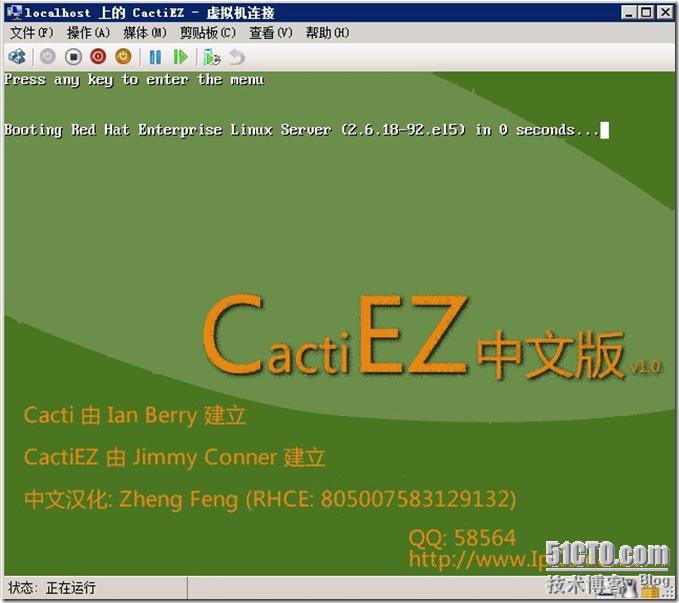The width and height of the screenshot is (679, 603).
Task: Click 'CactiEZ 由 Jimmy Conner 建立' text
Action: coord(174,457)
